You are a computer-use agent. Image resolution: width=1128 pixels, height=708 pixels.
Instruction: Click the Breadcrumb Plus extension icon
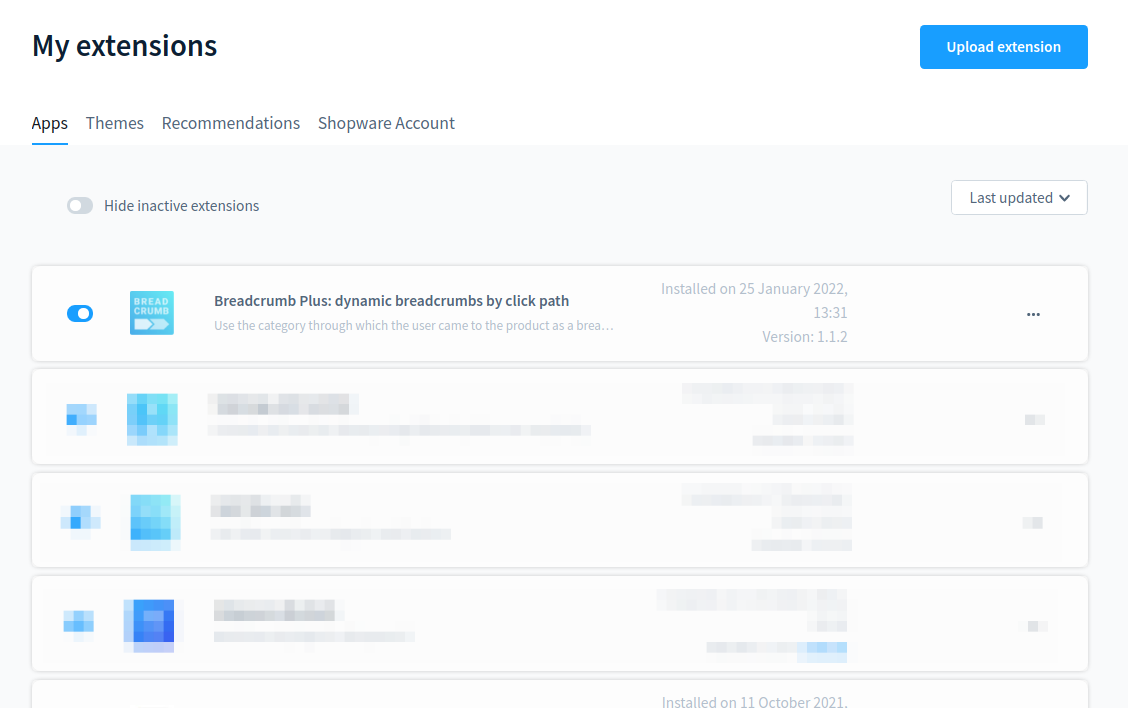coord(152,313)
